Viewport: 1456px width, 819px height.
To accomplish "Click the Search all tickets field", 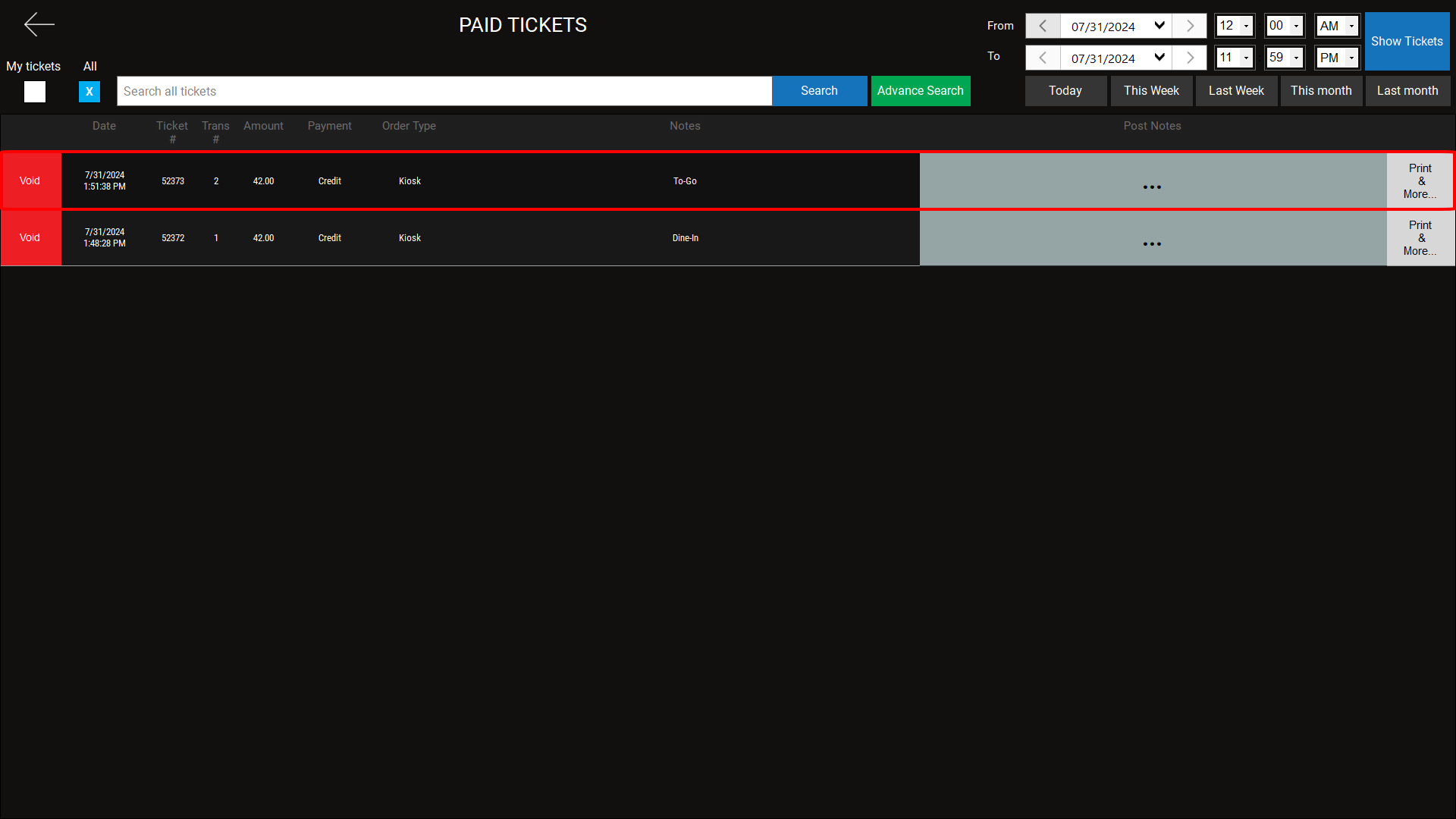I will click(444, 91).
